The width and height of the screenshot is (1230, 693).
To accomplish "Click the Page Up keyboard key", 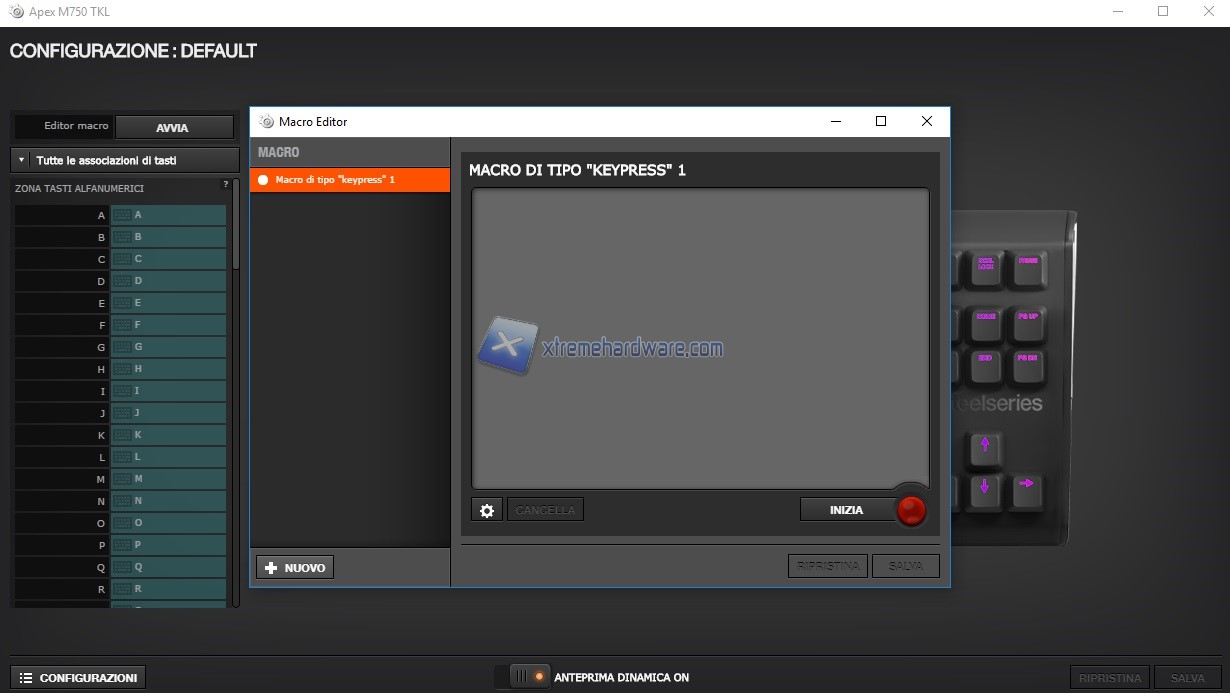I will [x=1027, y=318].
